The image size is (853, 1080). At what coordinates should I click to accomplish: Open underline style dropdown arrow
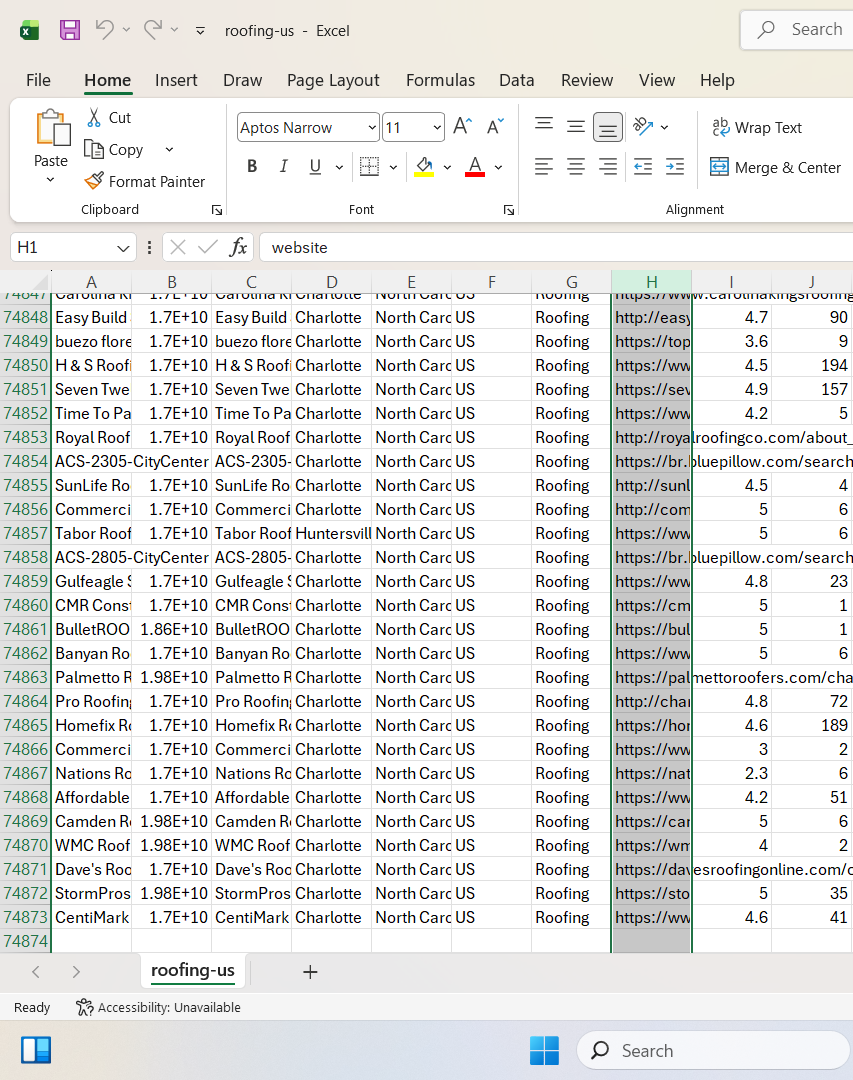pos(339,167)
